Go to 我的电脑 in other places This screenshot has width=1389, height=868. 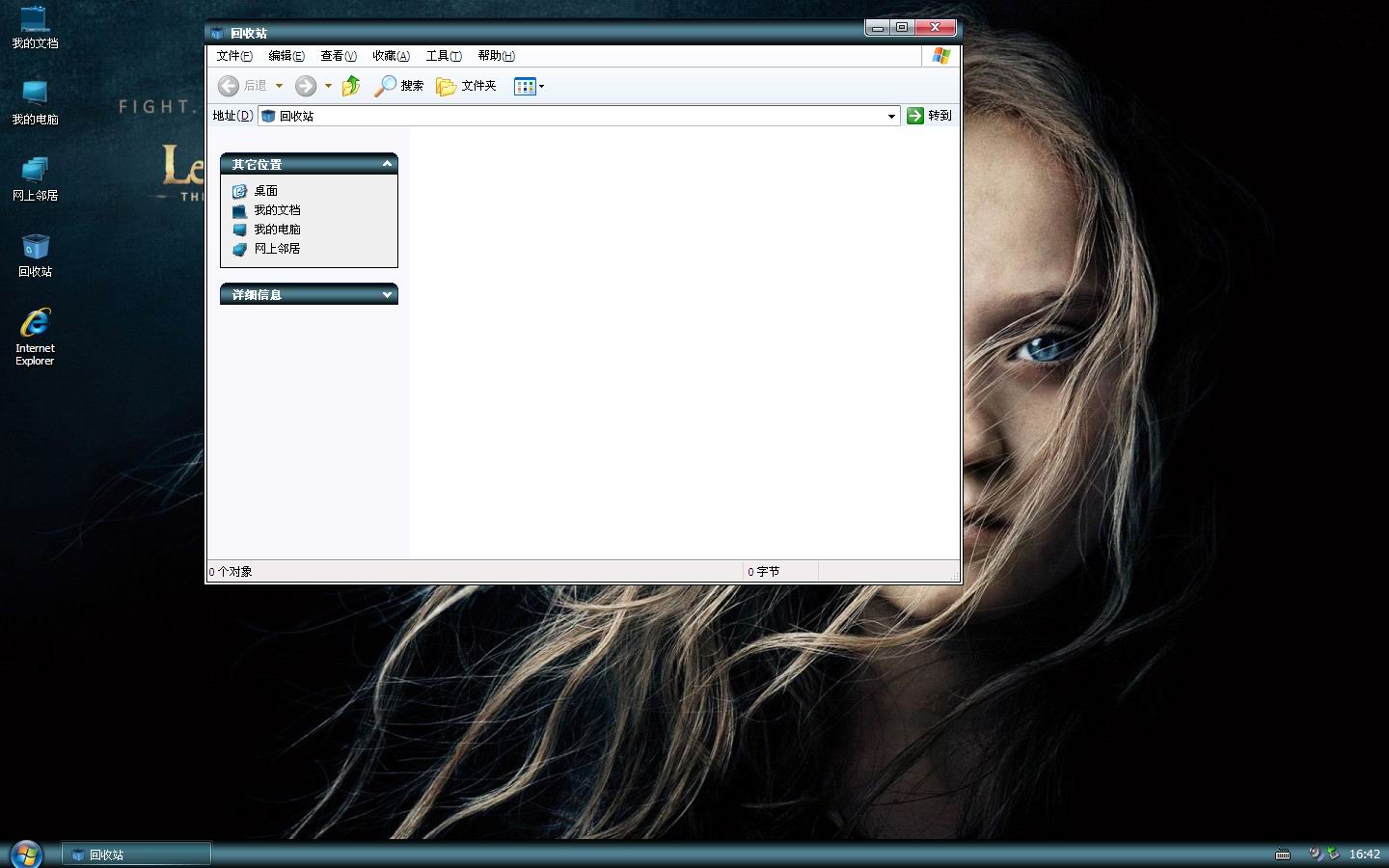[x=266, y=230]
